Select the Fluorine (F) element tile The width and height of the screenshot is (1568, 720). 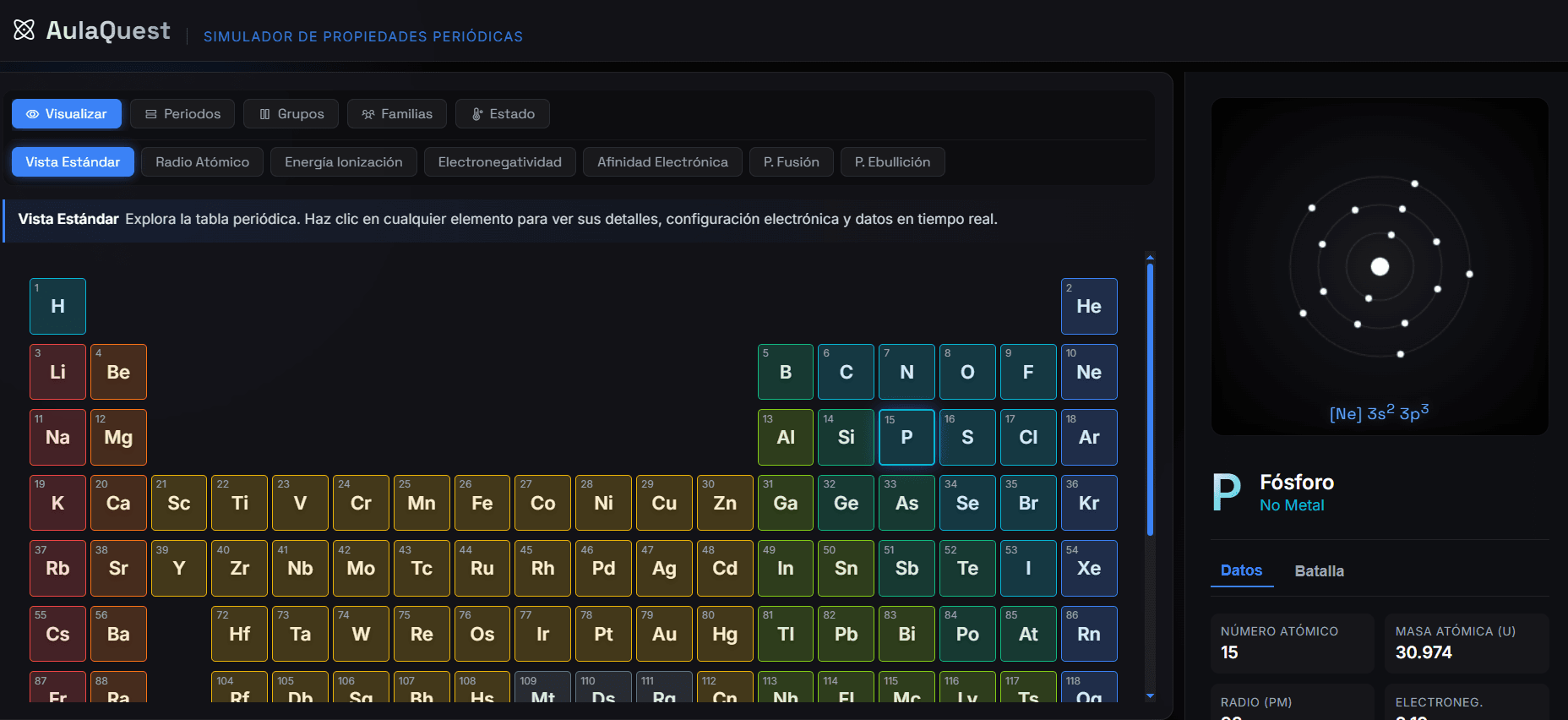click(x=1028, y=372)
